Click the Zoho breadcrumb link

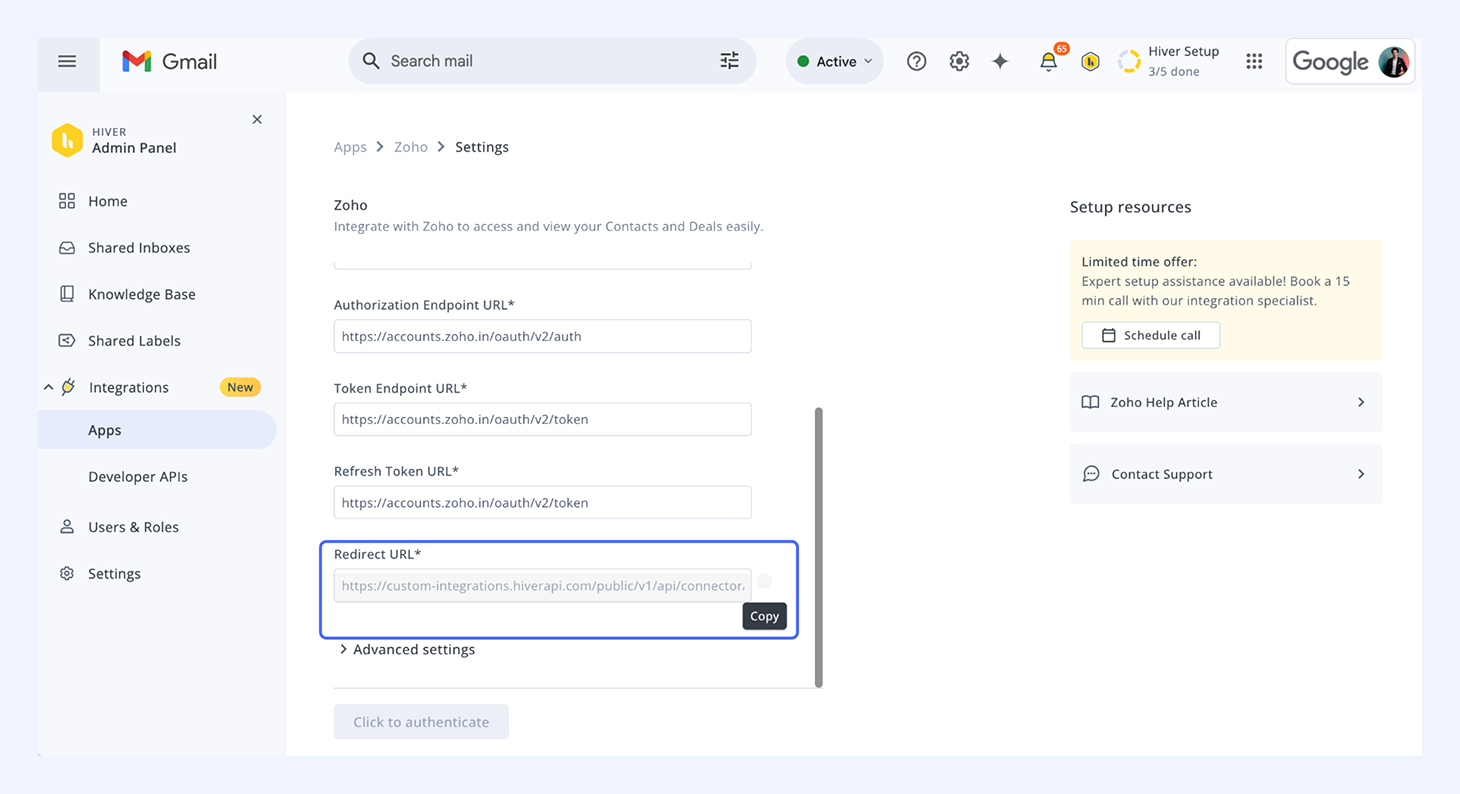click(x=411, y=147)
